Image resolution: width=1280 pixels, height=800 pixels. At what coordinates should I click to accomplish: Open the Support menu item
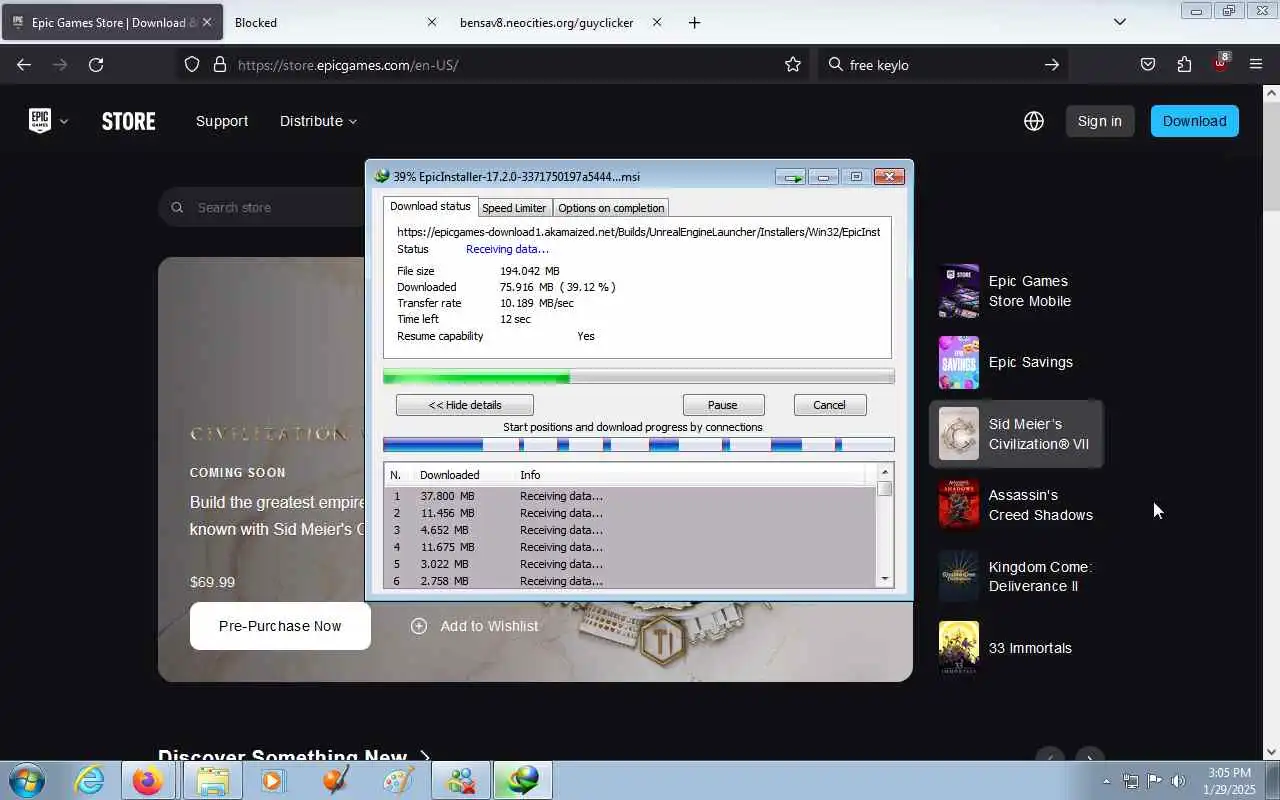pos(222,121)
